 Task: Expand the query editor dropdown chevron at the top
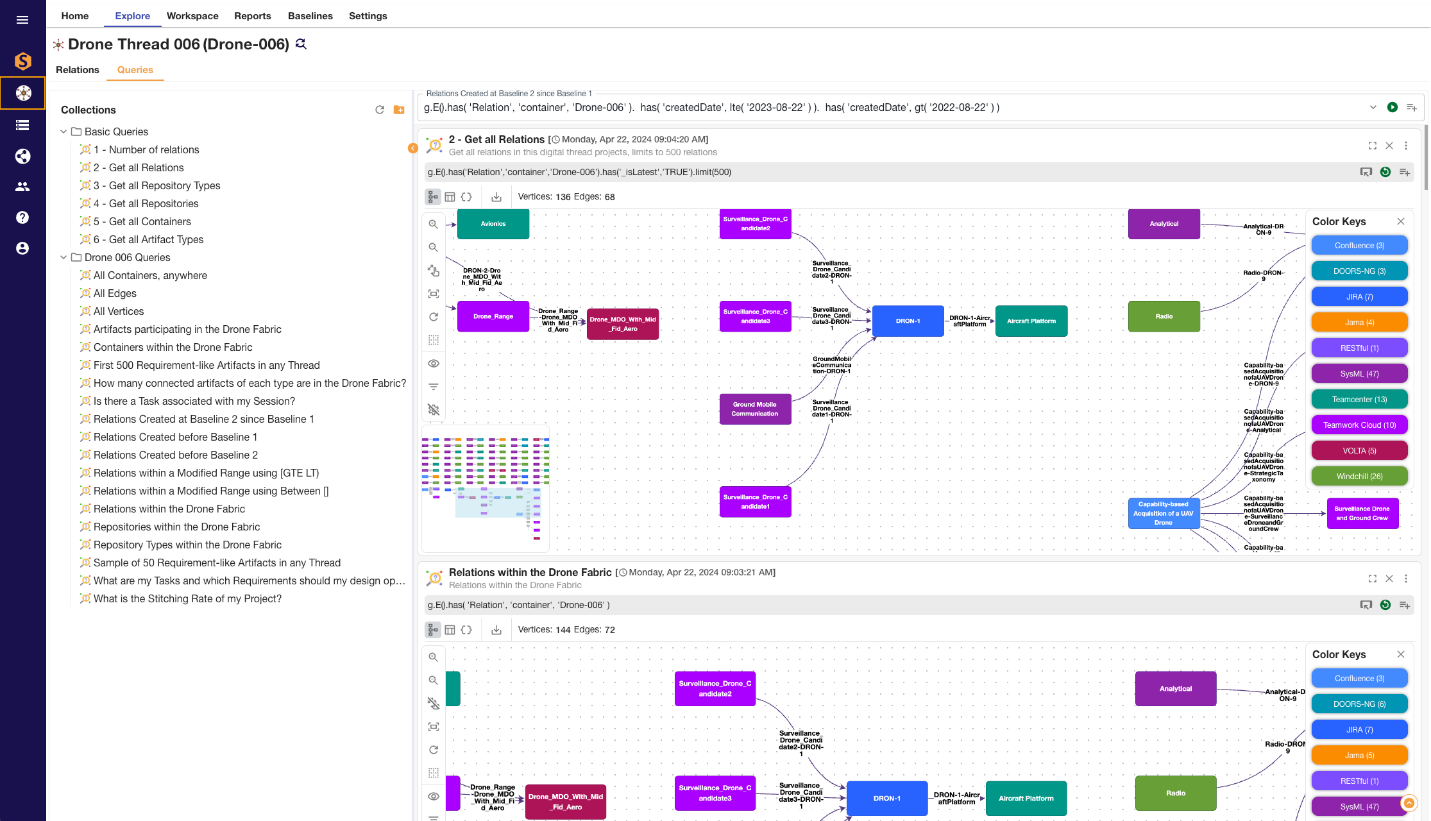1373,107
